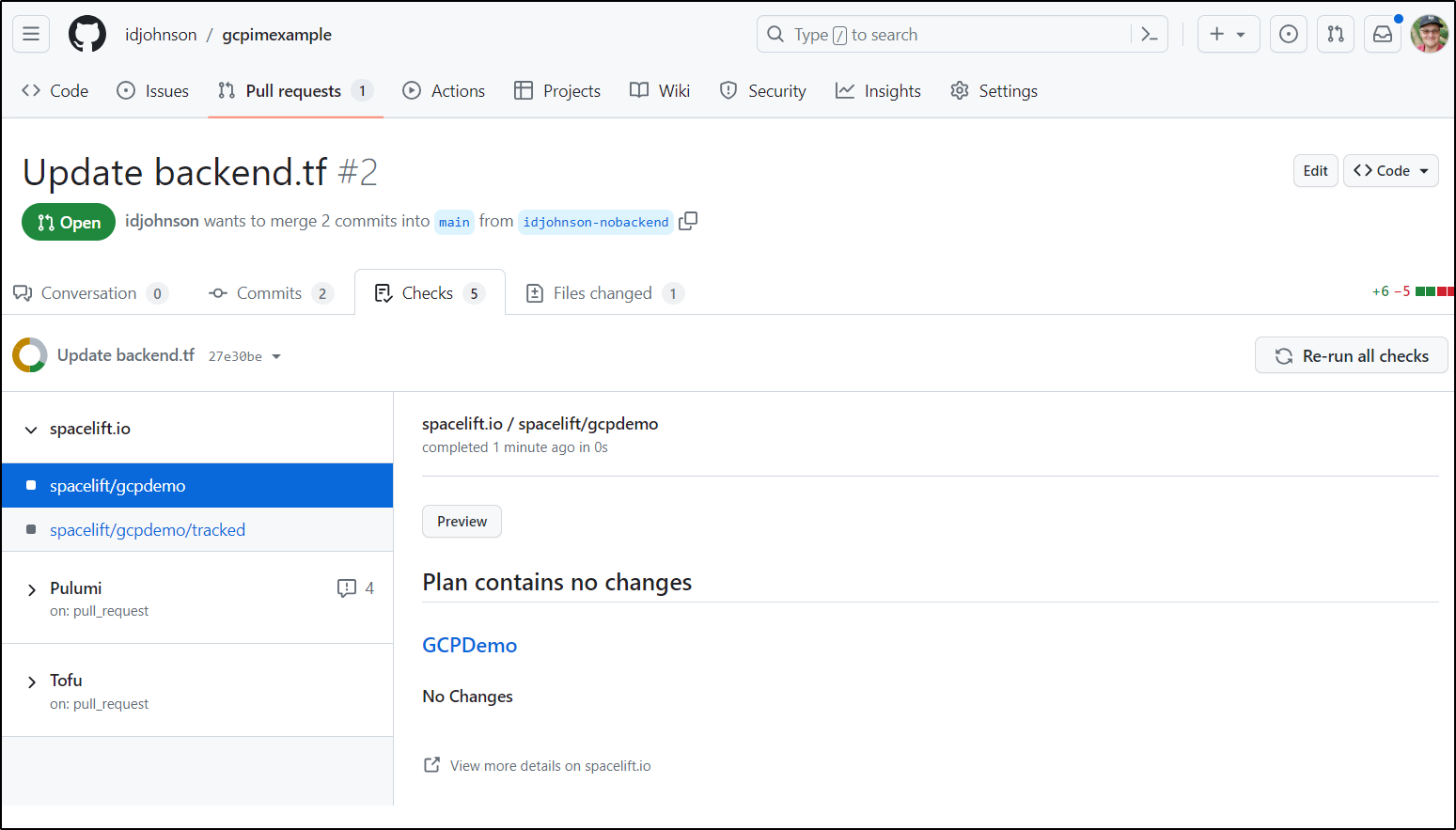Screen dimensions: 1456x830
Task: Go to the GitHub homepage logo
Action: click(87, 34)
